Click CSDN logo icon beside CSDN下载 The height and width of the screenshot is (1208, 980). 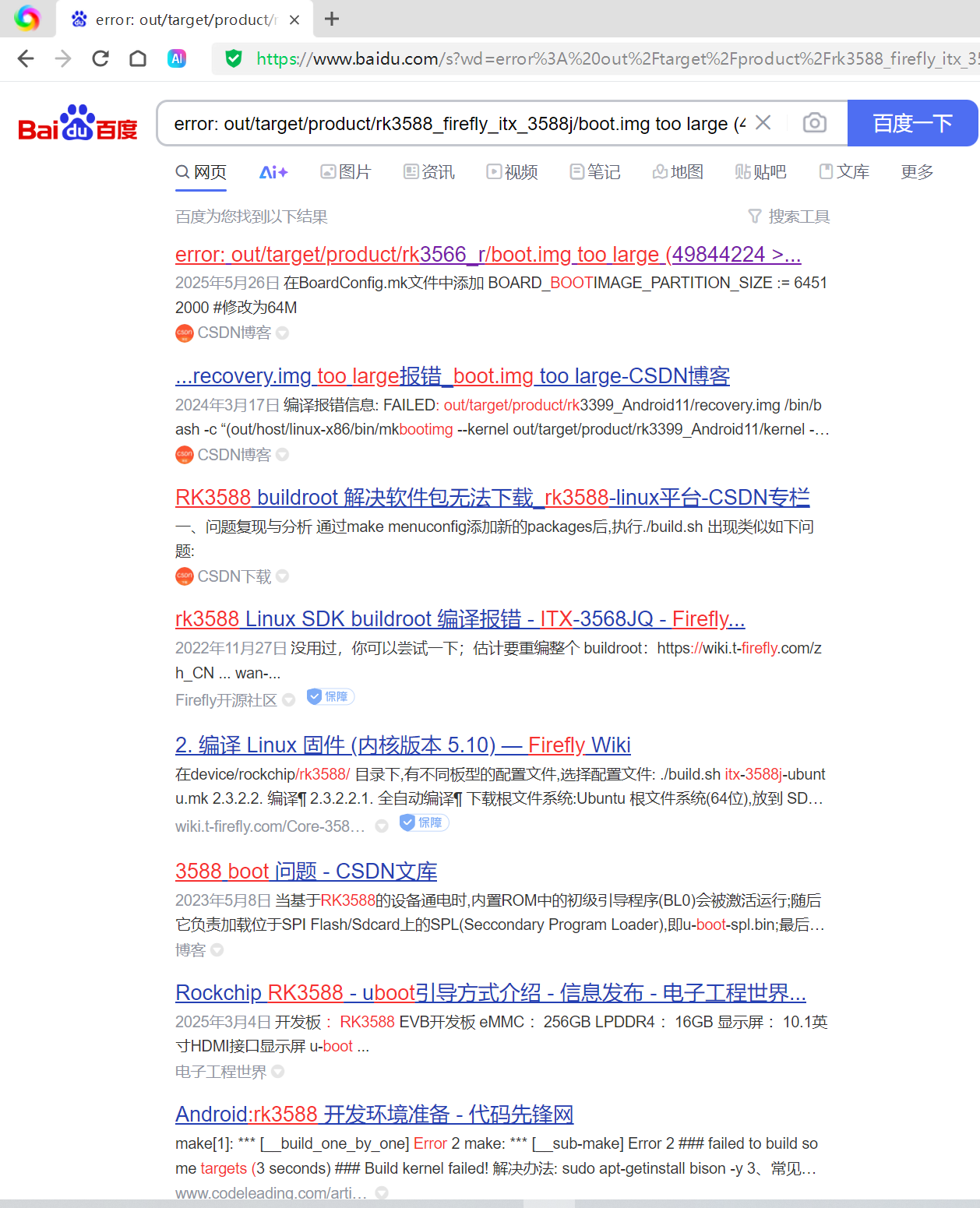(x=185, y=576)
